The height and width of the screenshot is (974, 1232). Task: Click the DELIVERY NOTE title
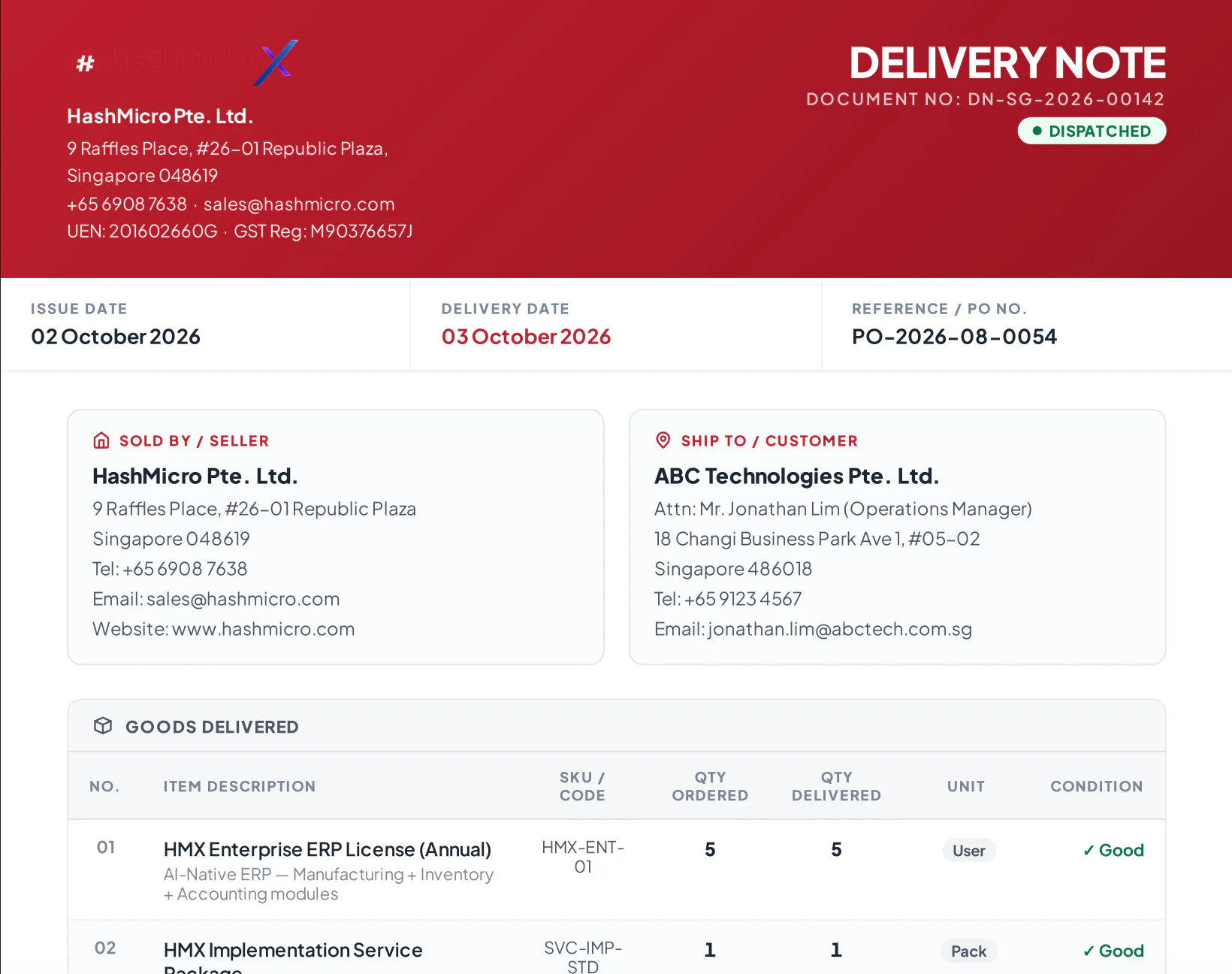point(1007,62)
